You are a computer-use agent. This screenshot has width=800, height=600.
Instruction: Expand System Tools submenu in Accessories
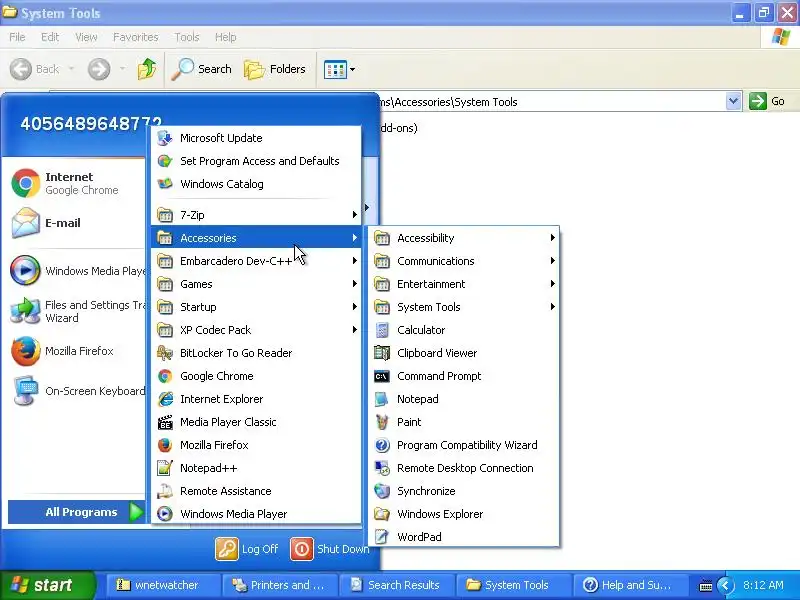click(464, 307)
